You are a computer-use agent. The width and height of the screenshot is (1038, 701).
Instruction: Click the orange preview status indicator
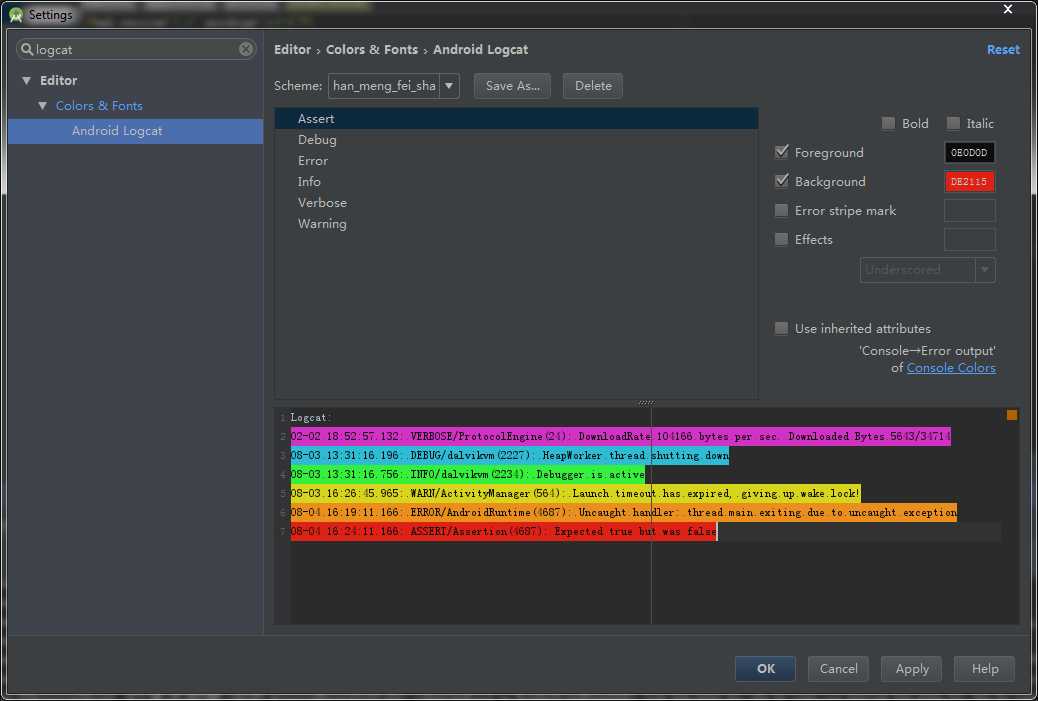[x=1011, y=415]
